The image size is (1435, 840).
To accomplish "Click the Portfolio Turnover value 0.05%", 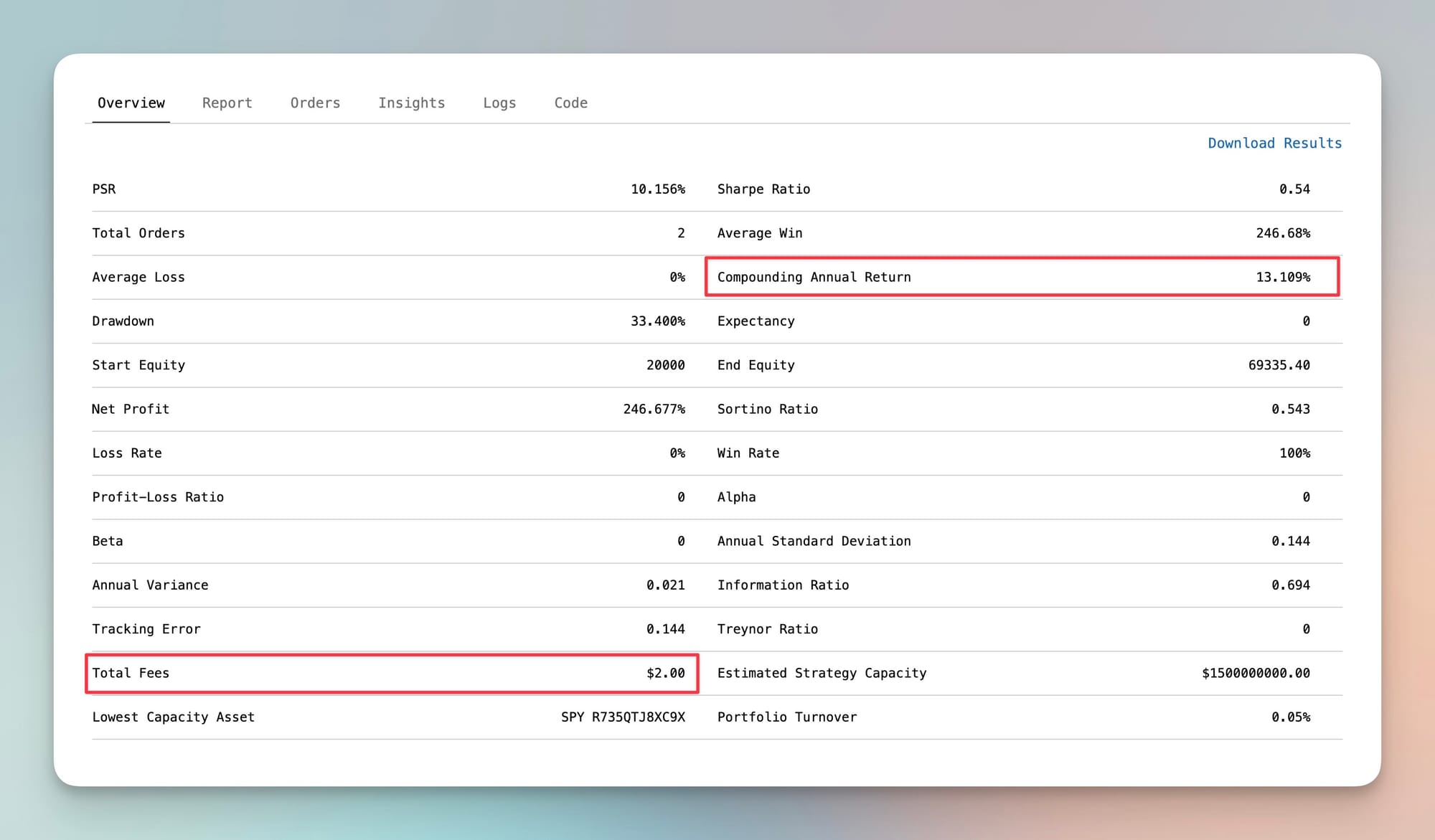I will point(1290,717).
